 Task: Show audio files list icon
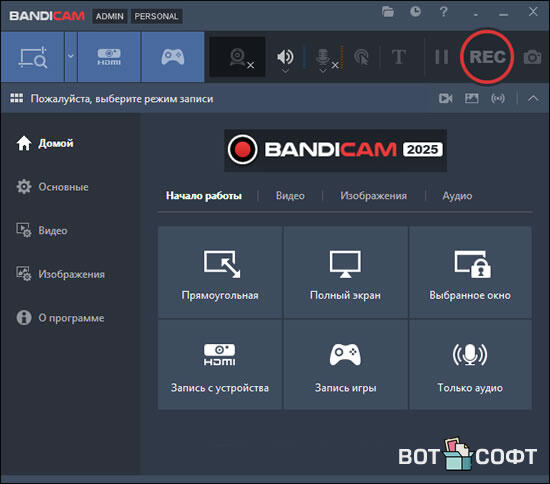pos(498,99)
